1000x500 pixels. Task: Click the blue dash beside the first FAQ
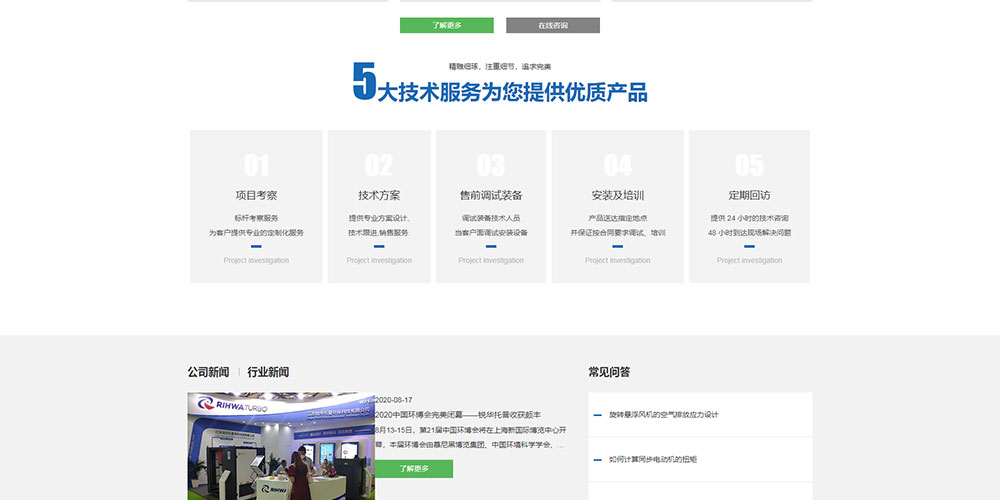pos(597,415)
